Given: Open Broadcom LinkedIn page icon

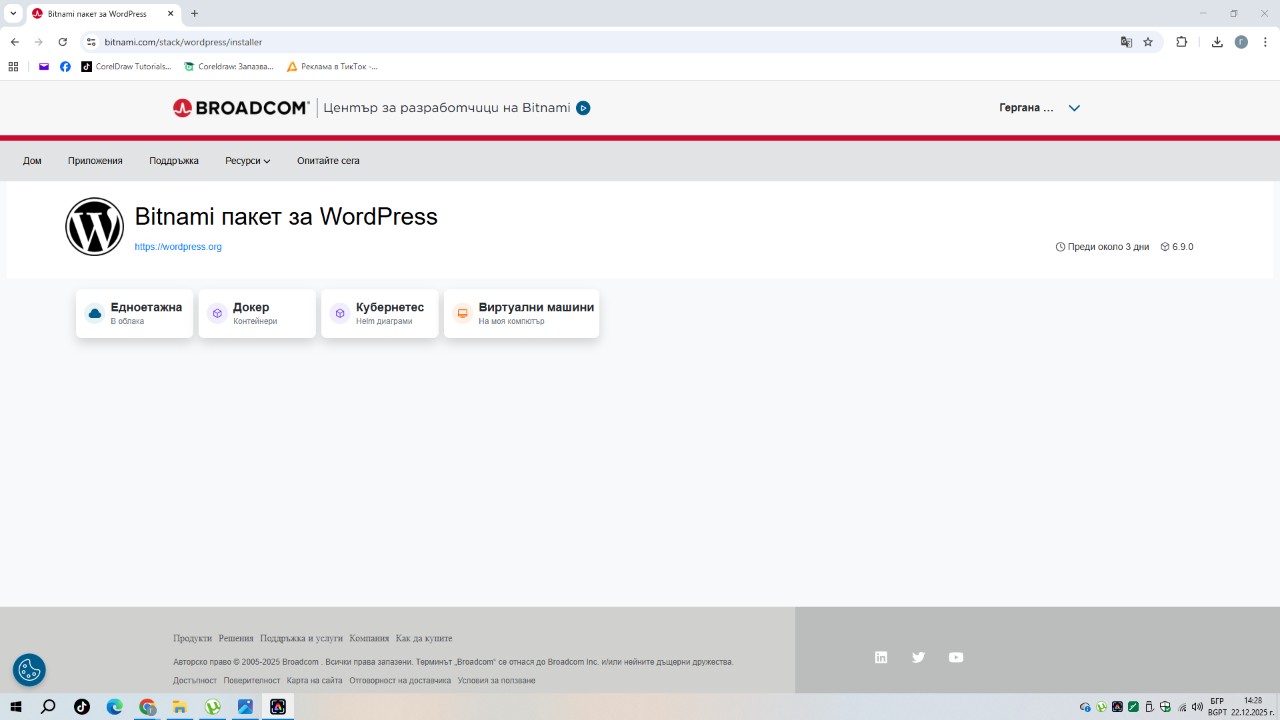Looking at the screenshot, I should 881,657.
